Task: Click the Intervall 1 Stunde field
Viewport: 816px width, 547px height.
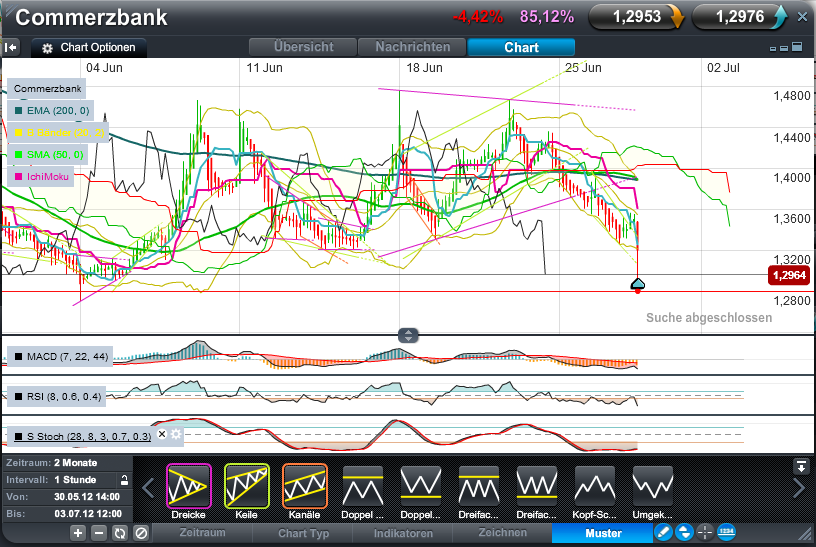Action: 68,480
